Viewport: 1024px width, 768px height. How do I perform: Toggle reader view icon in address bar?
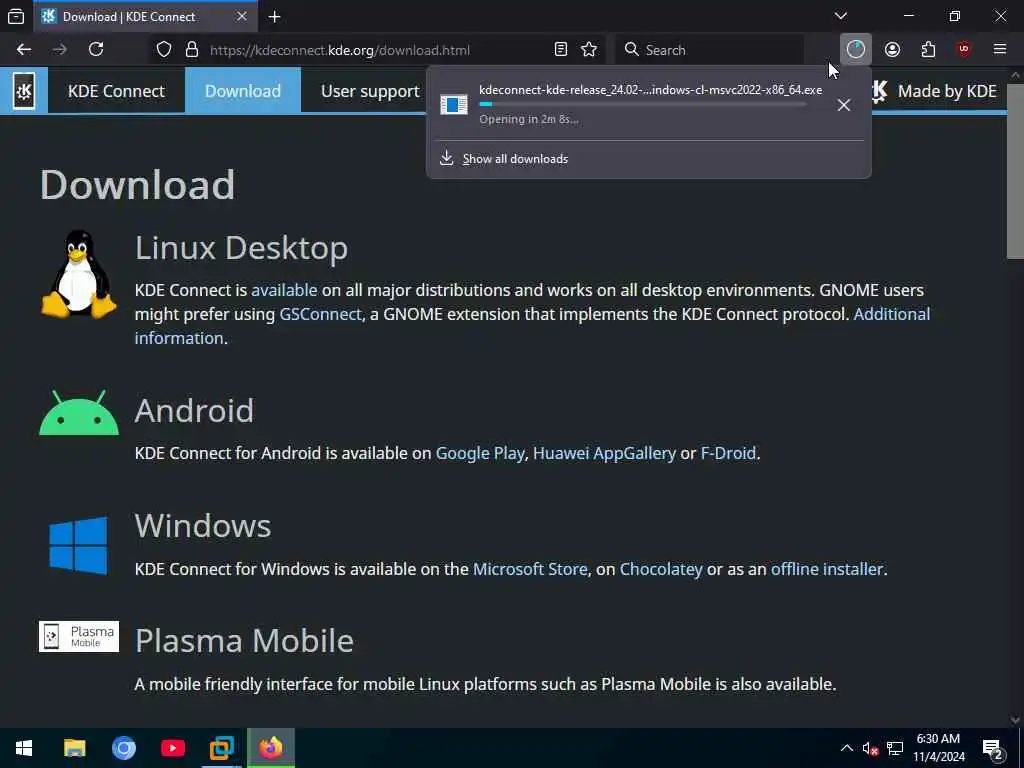pyautogui.click(x=560, y=50)
